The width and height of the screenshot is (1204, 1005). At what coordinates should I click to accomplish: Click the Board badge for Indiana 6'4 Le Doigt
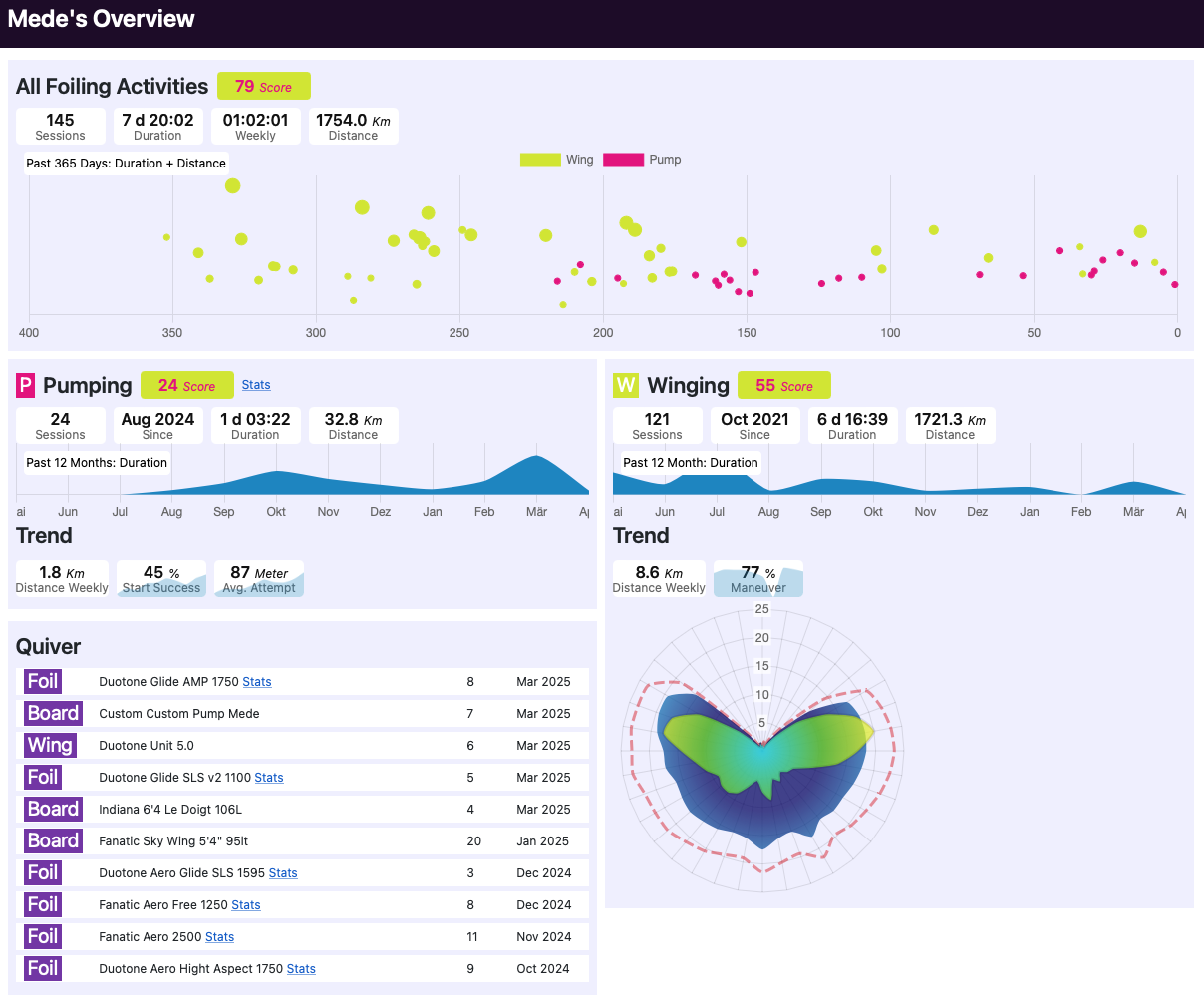tap(53, 810)
